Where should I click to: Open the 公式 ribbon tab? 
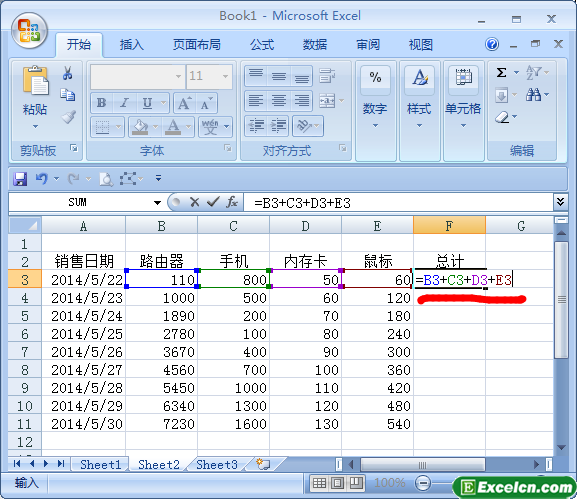pyautogui.click(x=262, y=45)
